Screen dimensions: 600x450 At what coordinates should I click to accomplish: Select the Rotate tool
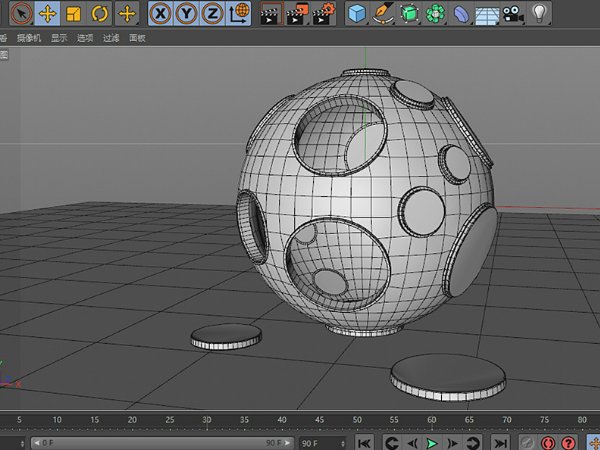click(x=99, y=14)
